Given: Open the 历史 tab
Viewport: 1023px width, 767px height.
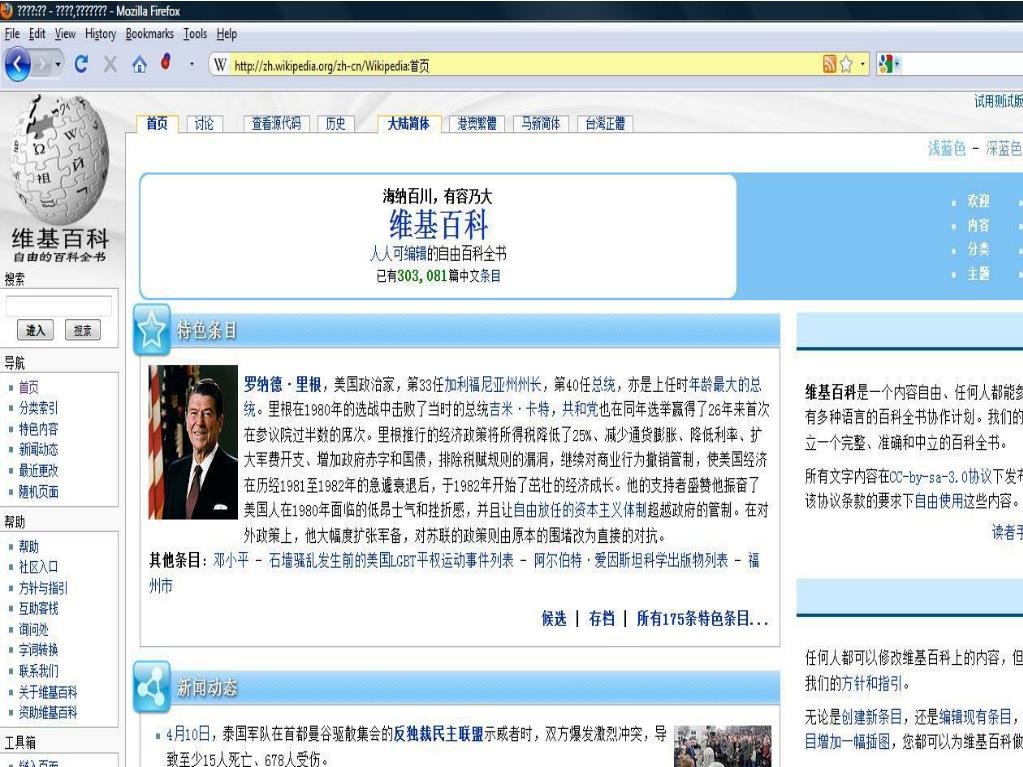Looking at the screenshot, I should pyautogui.click(x=335, y=123).
